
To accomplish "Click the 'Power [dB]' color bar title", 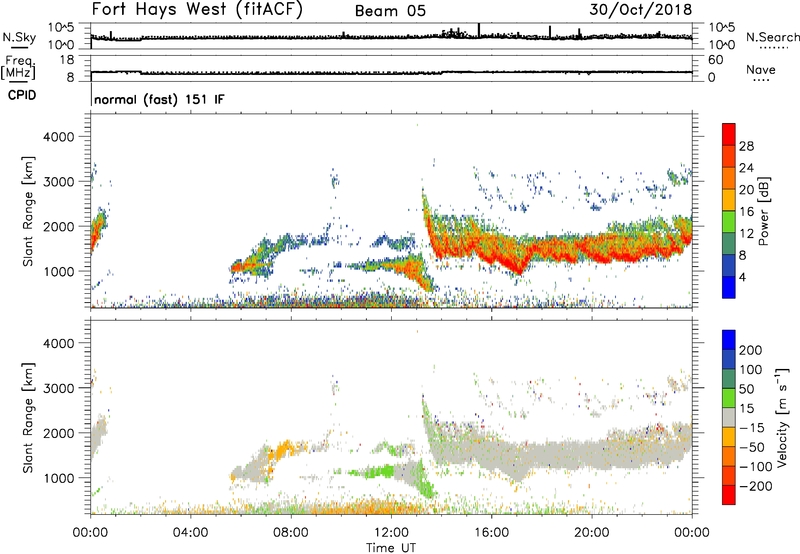I will point(764,211).
